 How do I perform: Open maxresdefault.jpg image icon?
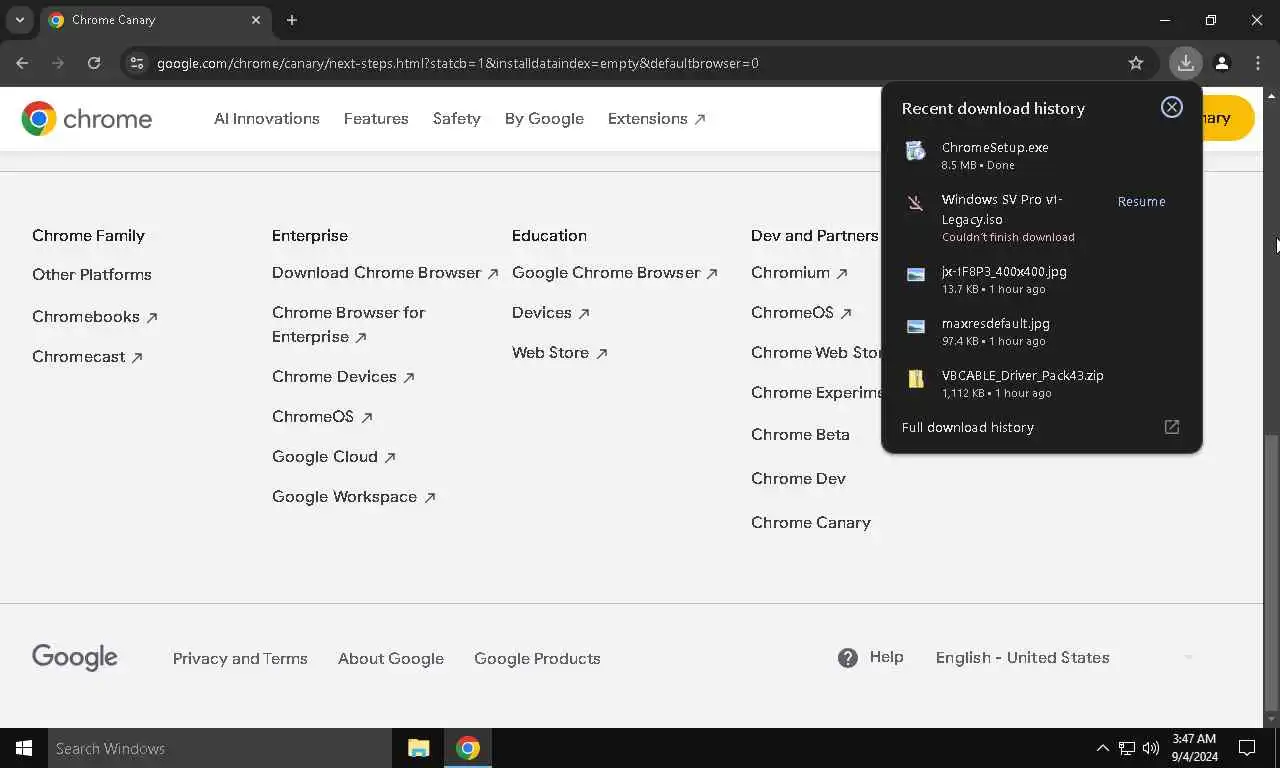[915, 327]
